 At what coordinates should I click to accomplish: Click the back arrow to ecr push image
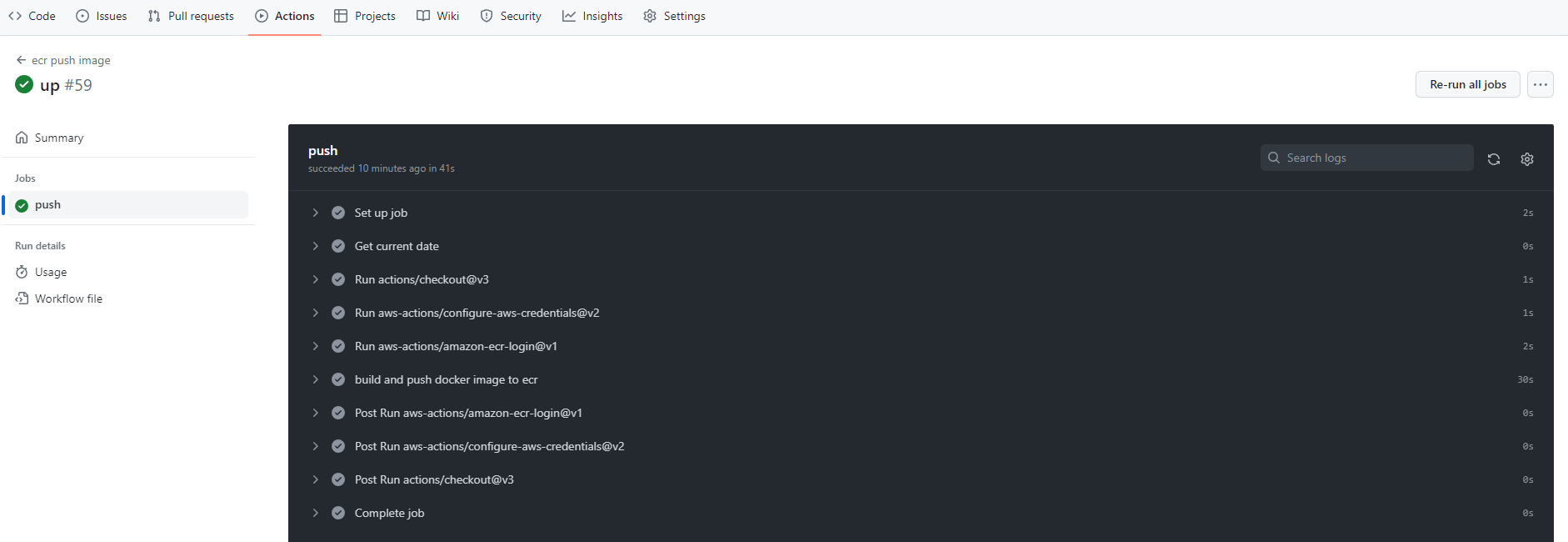[21, 60]
